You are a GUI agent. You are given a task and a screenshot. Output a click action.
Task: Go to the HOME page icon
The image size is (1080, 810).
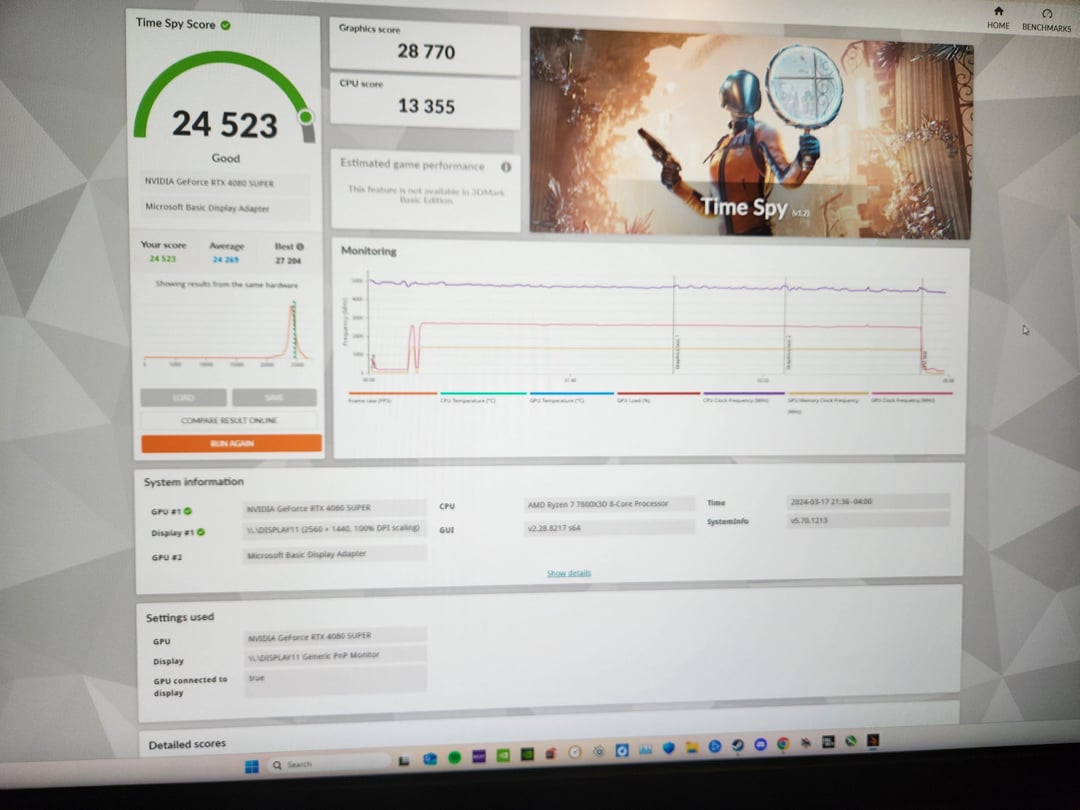pyautogui.click(x=998, y=12)
